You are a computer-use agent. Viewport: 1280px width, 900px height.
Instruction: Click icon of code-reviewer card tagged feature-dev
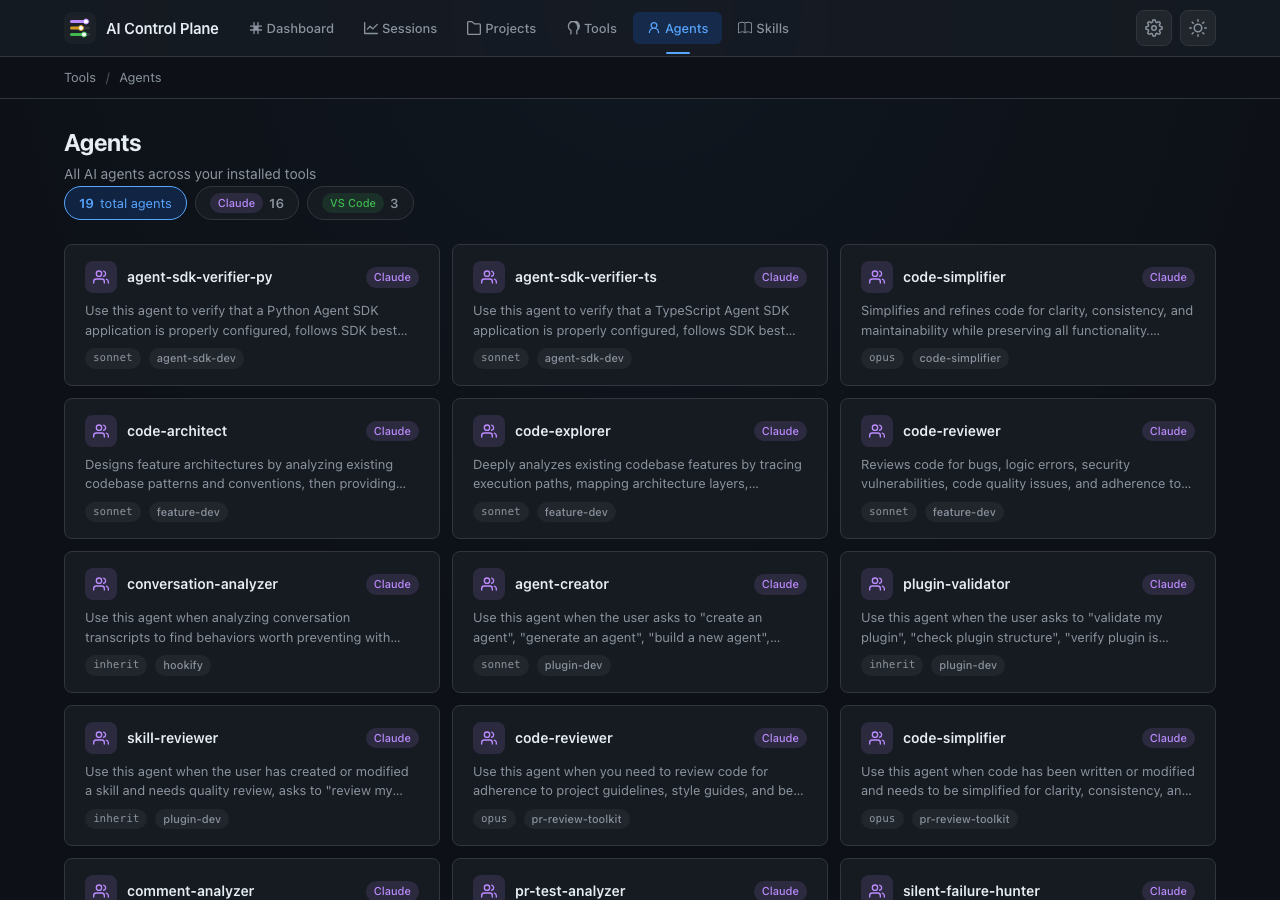click(877, 431)
